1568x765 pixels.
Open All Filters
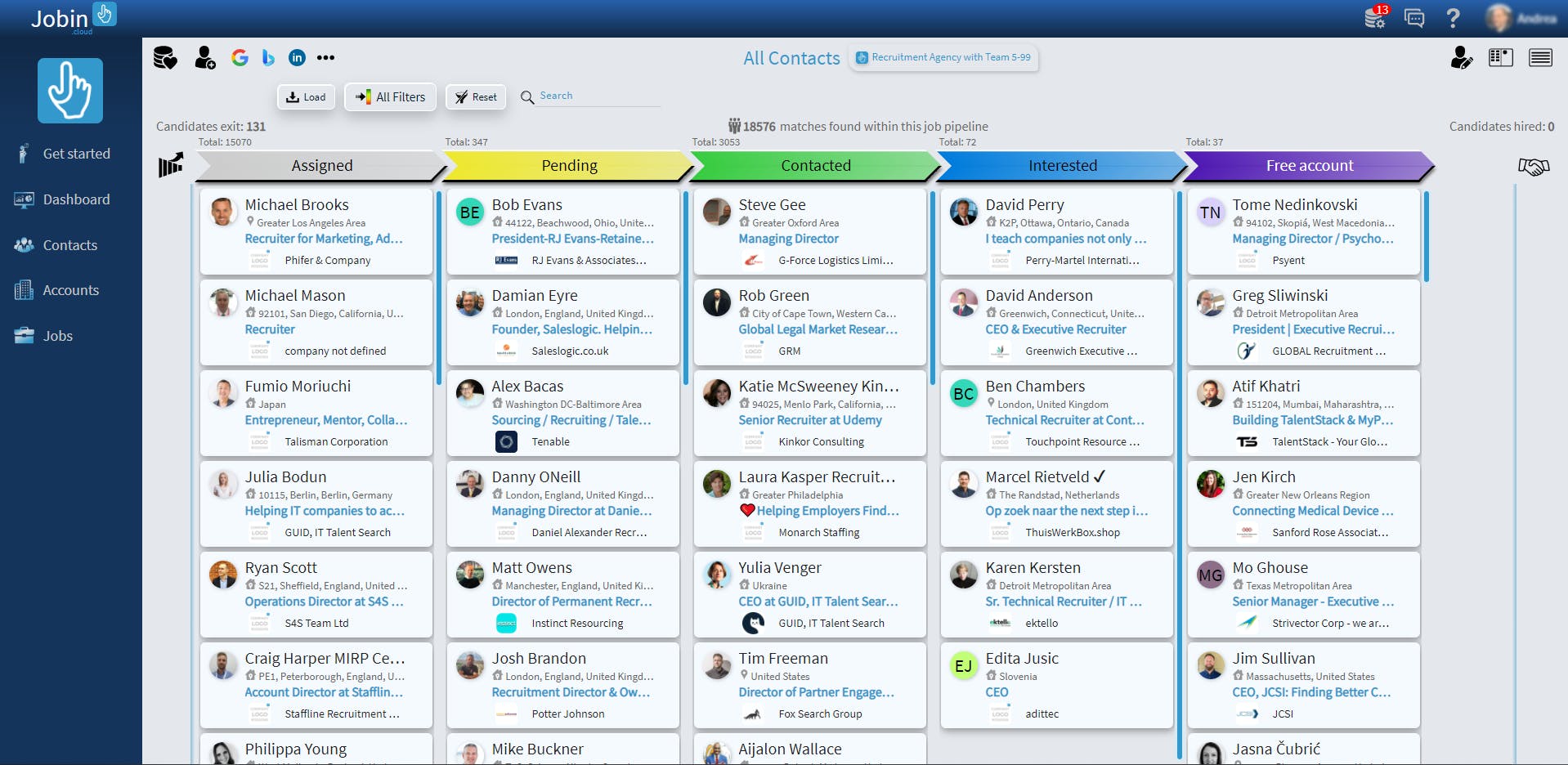click(390, 96)
